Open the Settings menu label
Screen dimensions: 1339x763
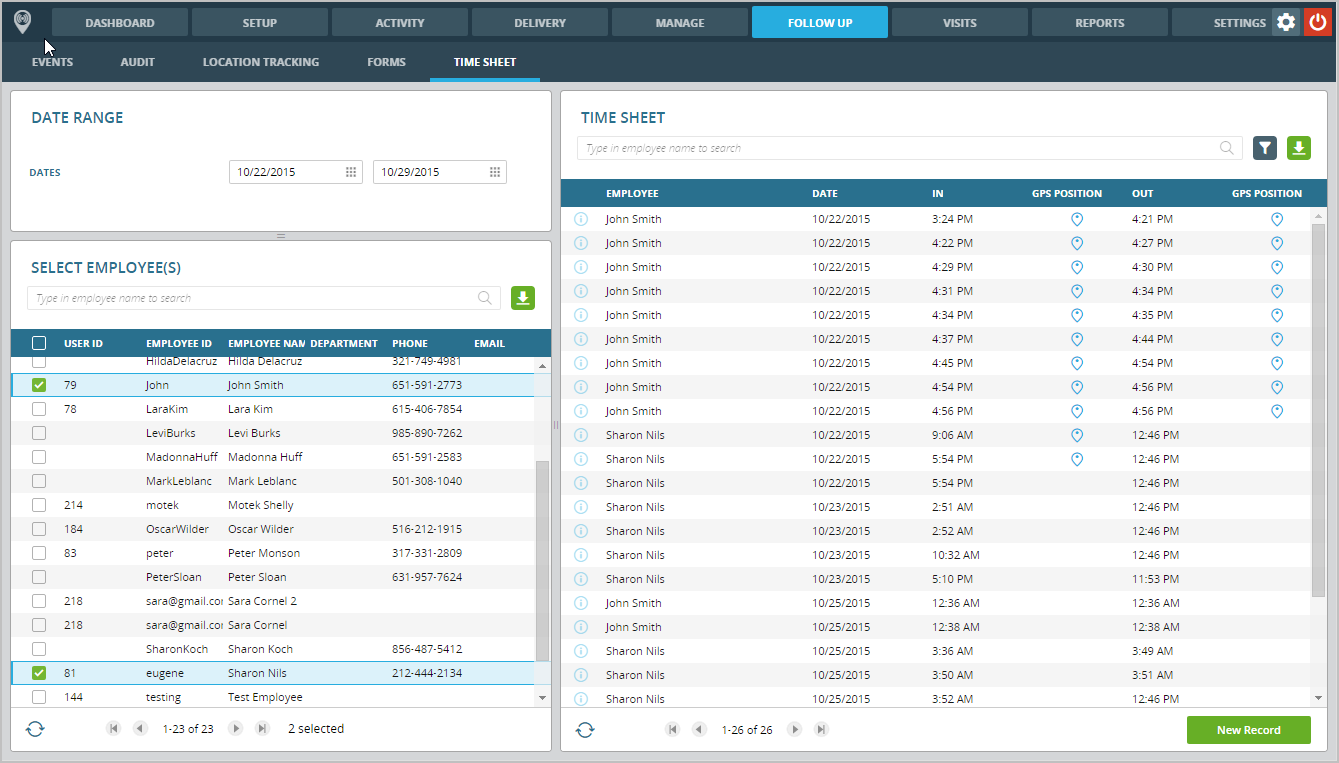(1240, 23)
